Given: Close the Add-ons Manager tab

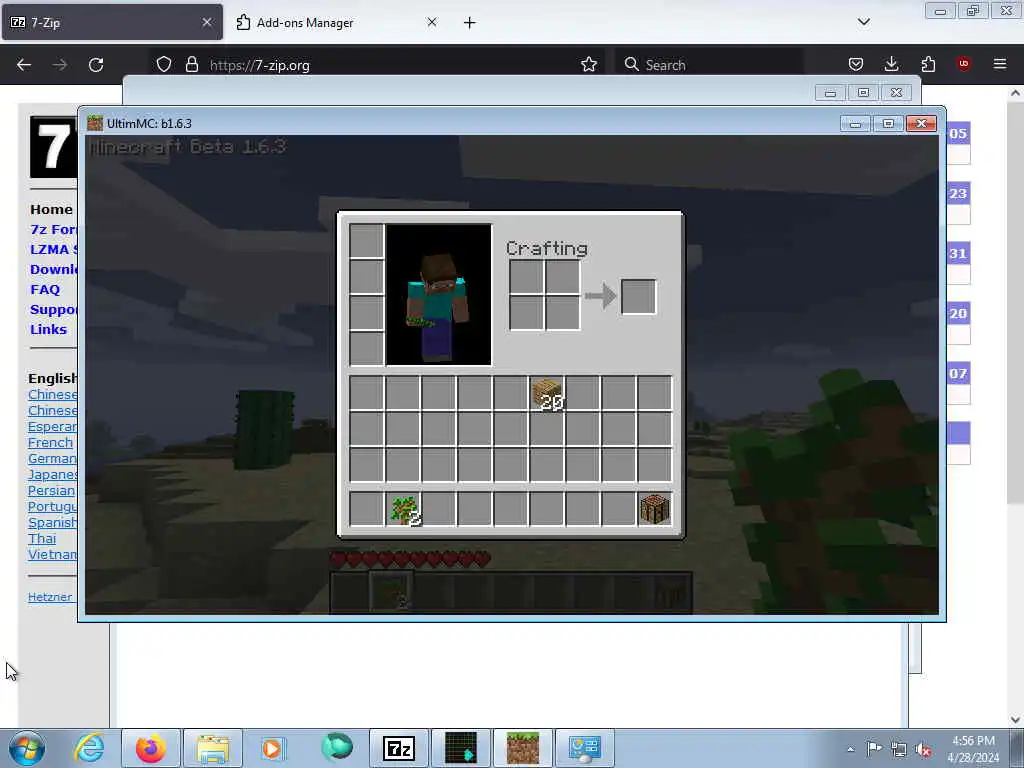Looking at the screenshot, I should pyautogui.click(x=432, y=22).
